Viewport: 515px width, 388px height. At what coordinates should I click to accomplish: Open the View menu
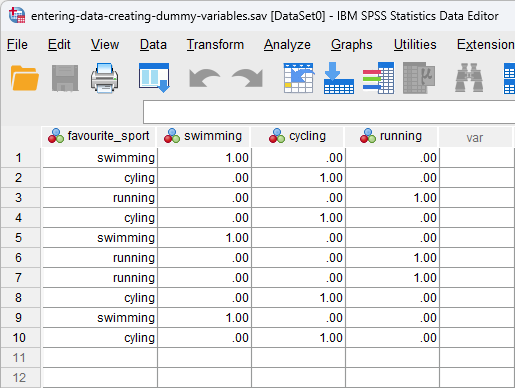(x=105, y=45)
